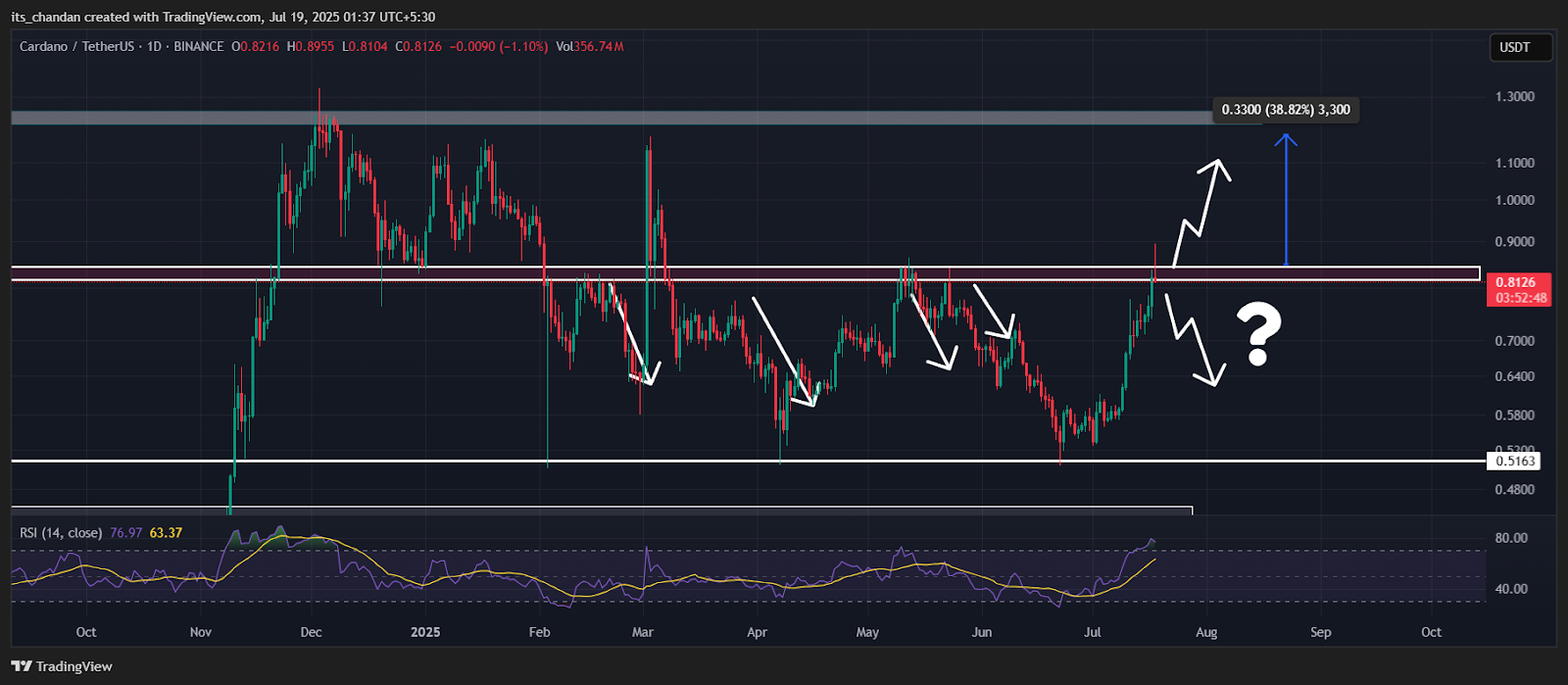Click the 1.1000 price axis label
Screen dimensions: 1568x685
1514,163
